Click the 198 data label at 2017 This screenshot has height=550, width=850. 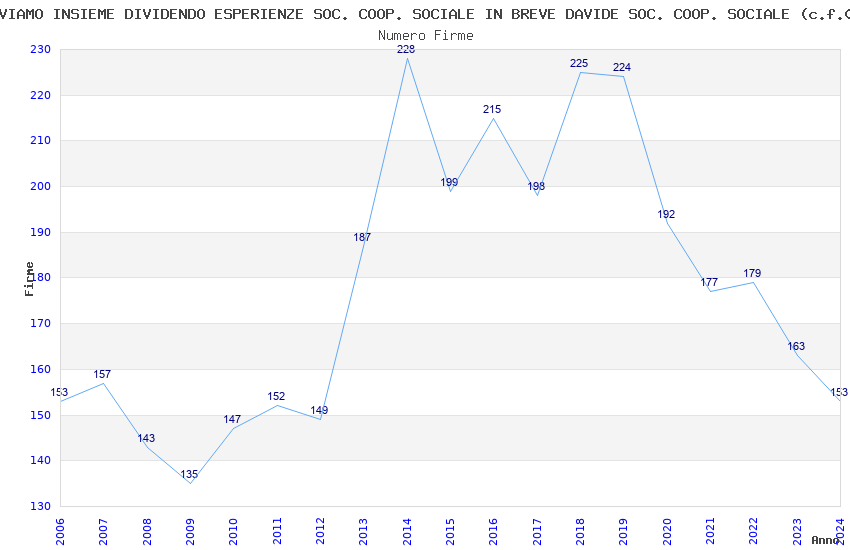coord(536,186)
